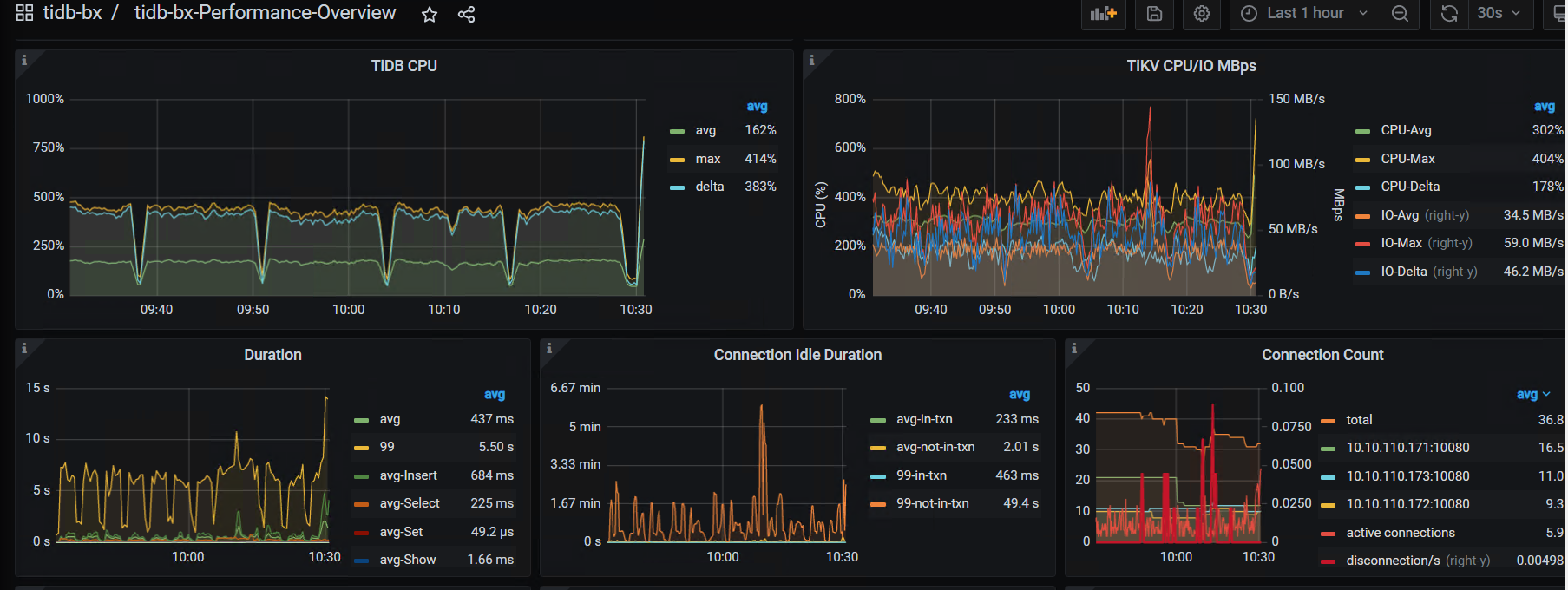Click the Add panel icon
Screen dimensions: 1568x590
coord(1103,14)
